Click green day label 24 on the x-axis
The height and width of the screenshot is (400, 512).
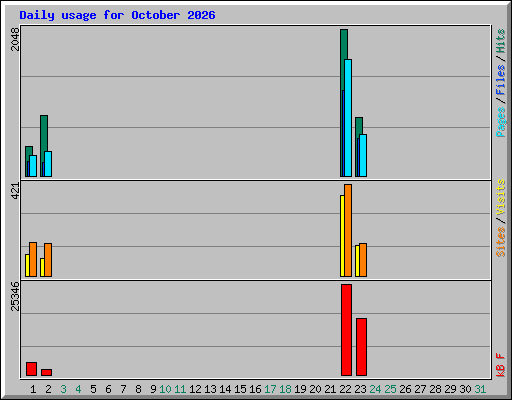tap(375, 389)
